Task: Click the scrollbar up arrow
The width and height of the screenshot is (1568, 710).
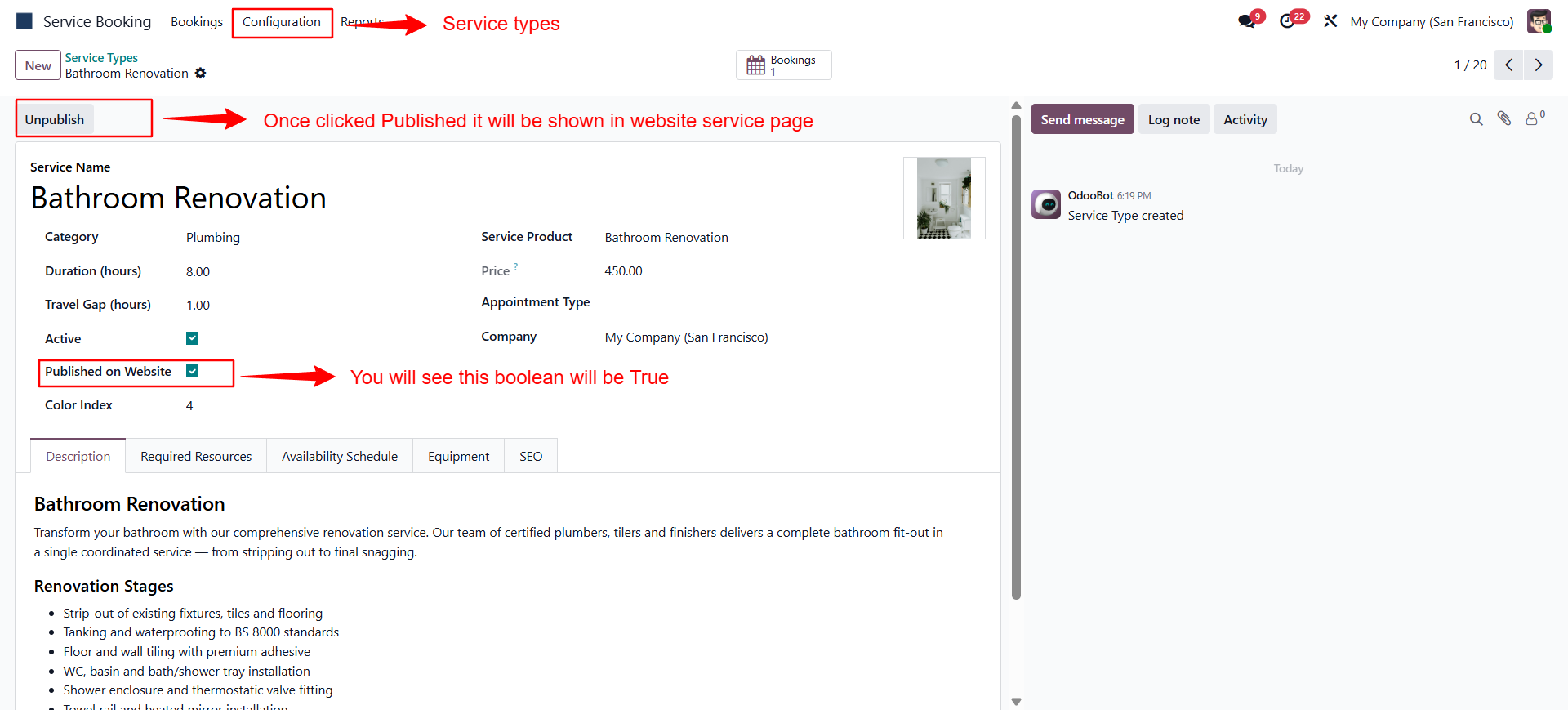Action: point(1016,105)
